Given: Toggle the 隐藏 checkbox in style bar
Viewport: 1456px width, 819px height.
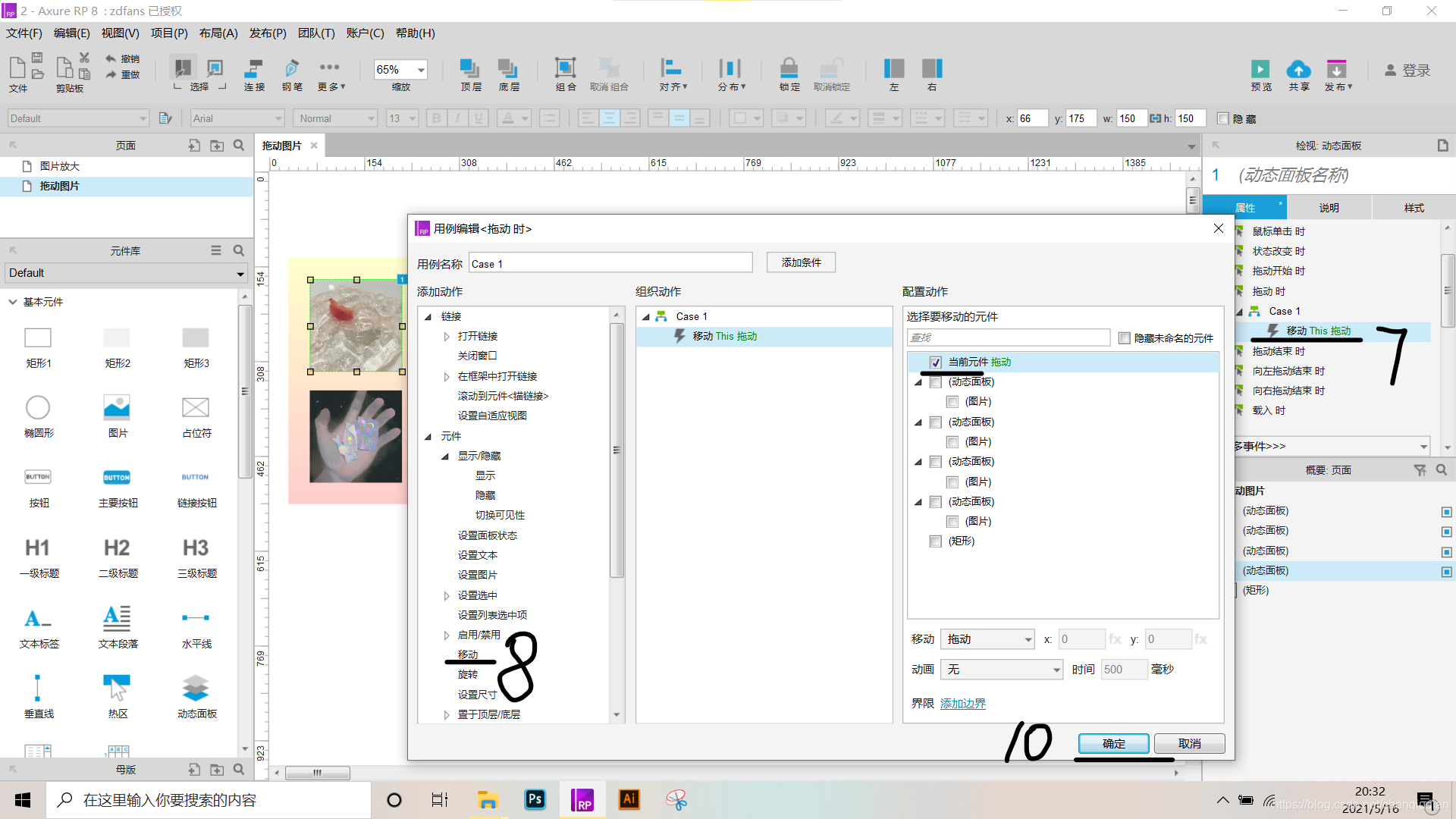Looking at the screenshot, I should click(x=1222, y=118).
